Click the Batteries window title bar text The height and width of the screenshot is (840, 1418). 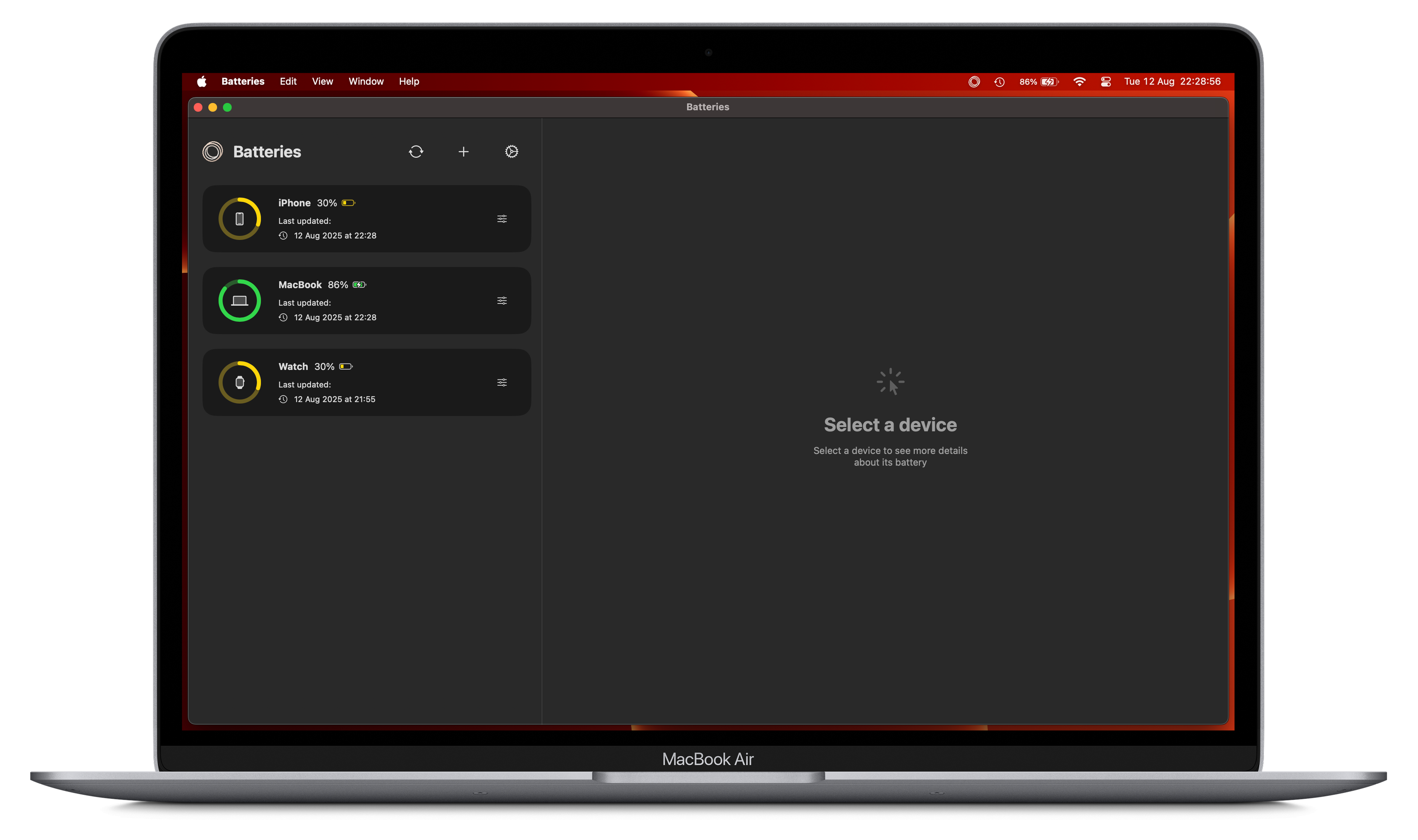coord(707,107)
